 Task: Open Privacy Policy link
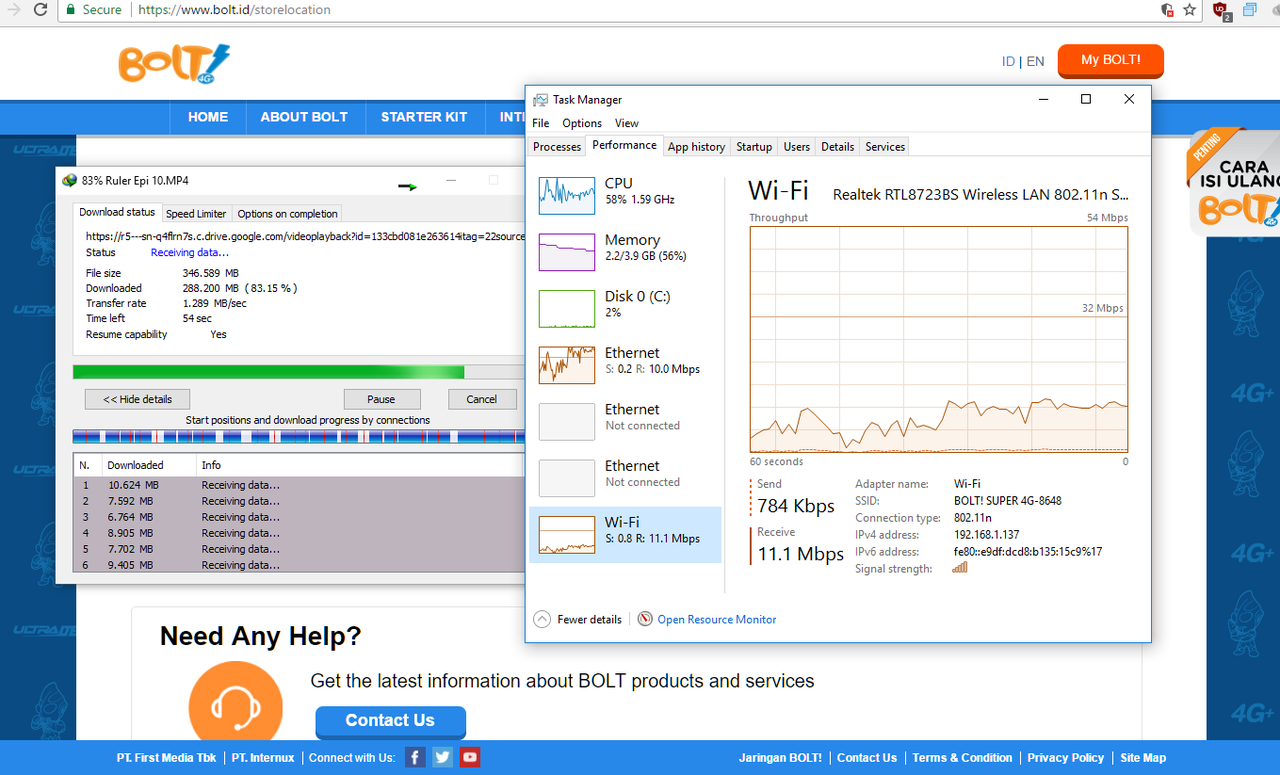1066,758
